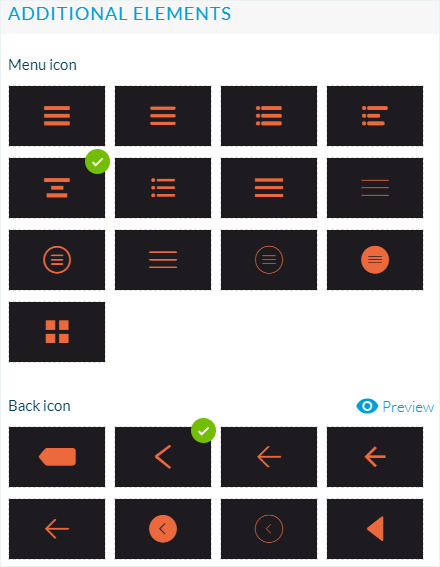Click the Preview link beside Back icon
Viewport: 440px width, 567px height.
[x=408, y=407]
